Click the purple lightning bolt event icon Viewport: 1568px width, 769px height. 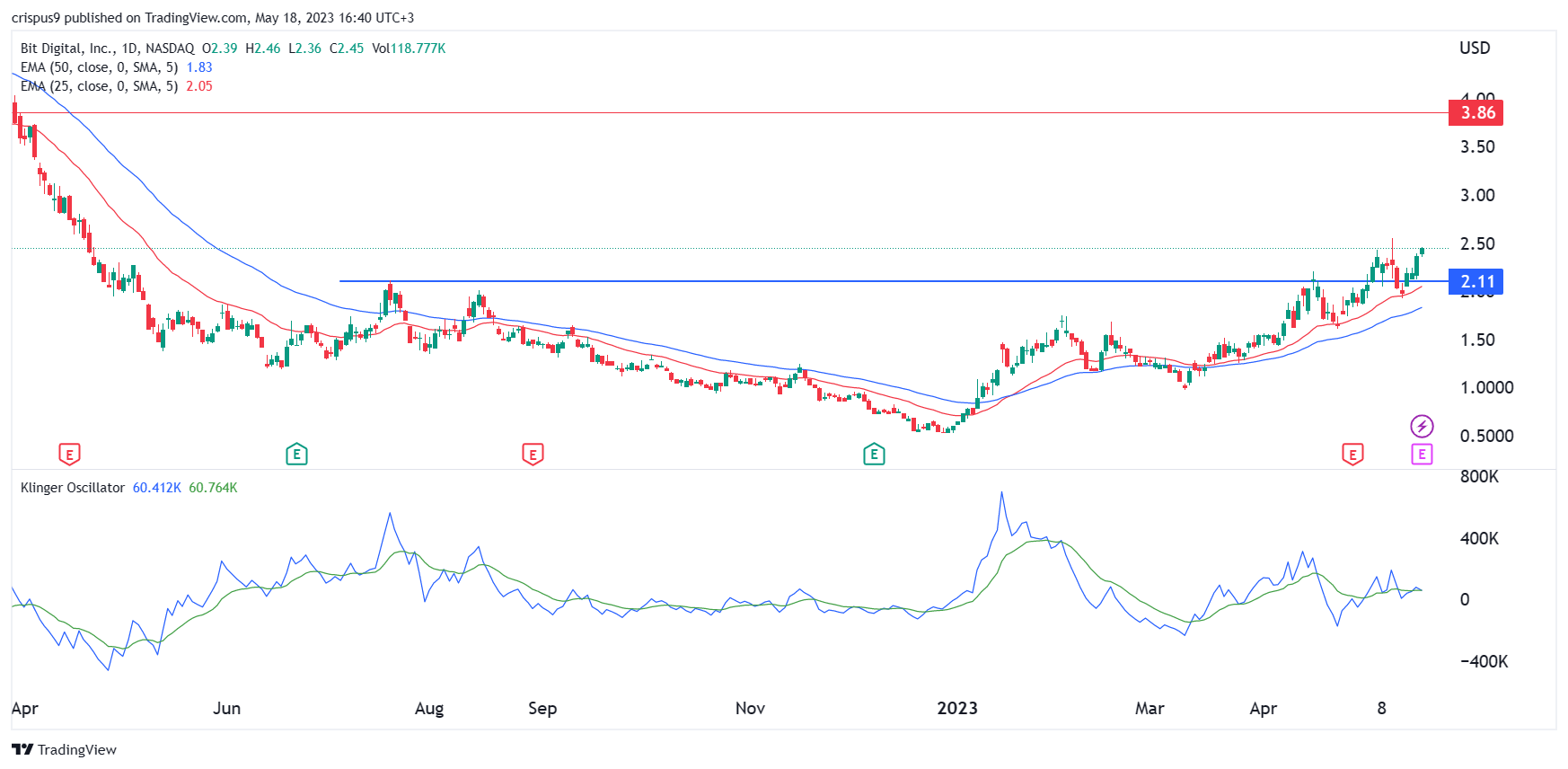click(1422, 426)
